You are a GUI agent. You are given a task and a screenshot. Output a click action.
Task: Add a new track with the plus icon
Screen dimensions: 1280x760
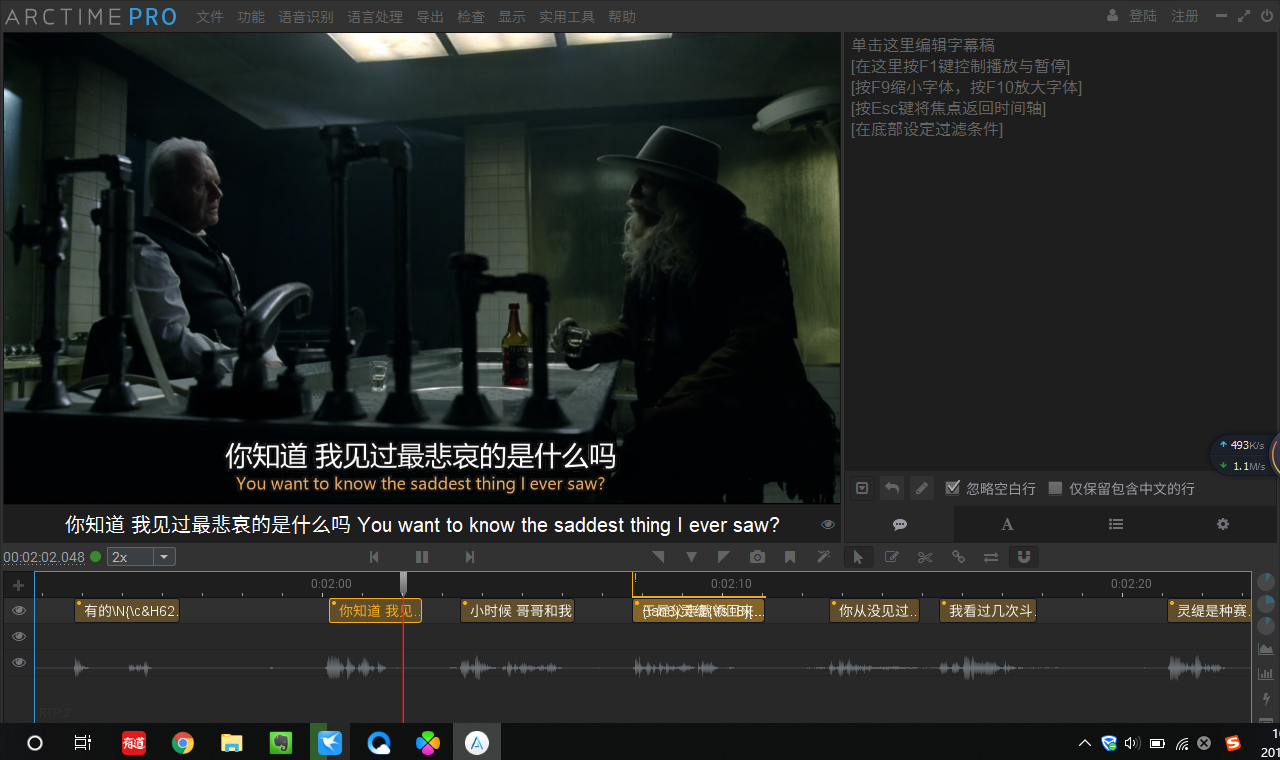(18, 585)
